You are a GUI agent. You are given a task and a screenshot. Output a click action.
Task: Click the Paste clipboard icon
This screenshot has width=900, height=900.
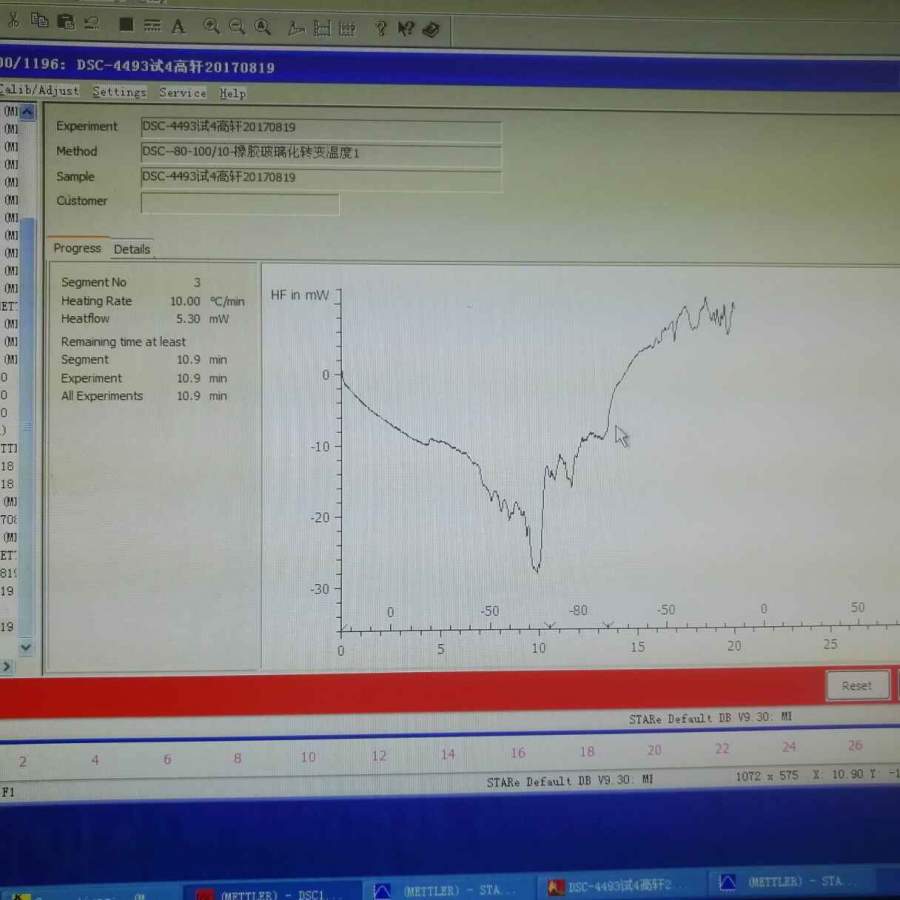click(x=65, y=22)
